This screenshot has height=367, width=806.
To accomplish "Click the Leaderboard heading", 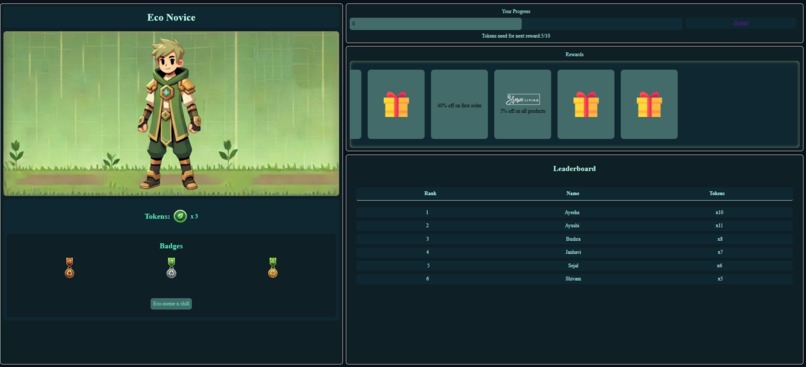I will 574,169.
